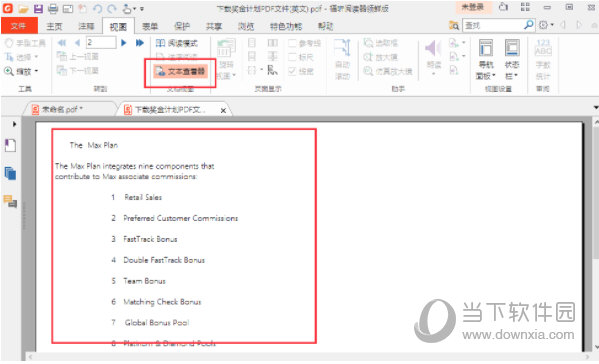
Task: Click the 字数统计 Word Count button
Action: click(543, 59)
